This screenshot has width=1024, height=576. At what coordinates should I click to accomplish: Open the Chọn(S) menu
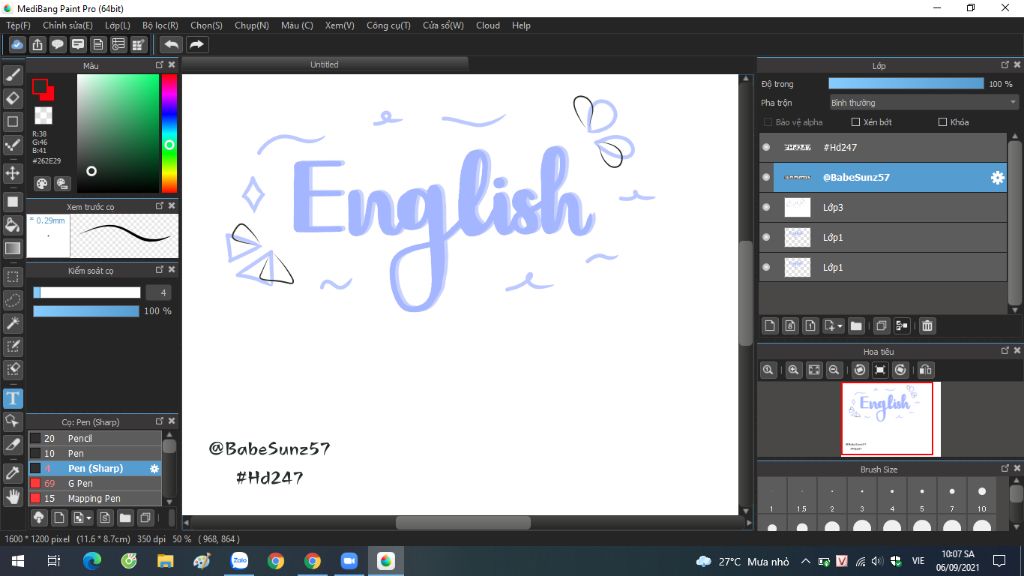pos(206,25)
